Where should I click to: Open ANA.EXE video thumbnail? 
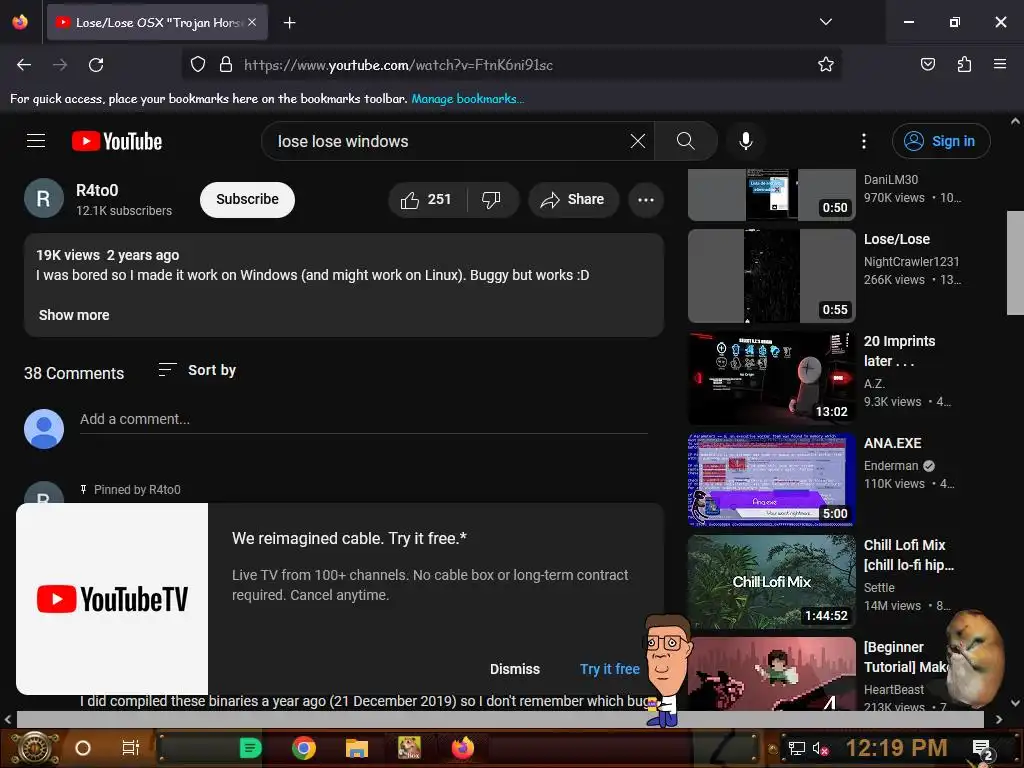coord(772,480)
